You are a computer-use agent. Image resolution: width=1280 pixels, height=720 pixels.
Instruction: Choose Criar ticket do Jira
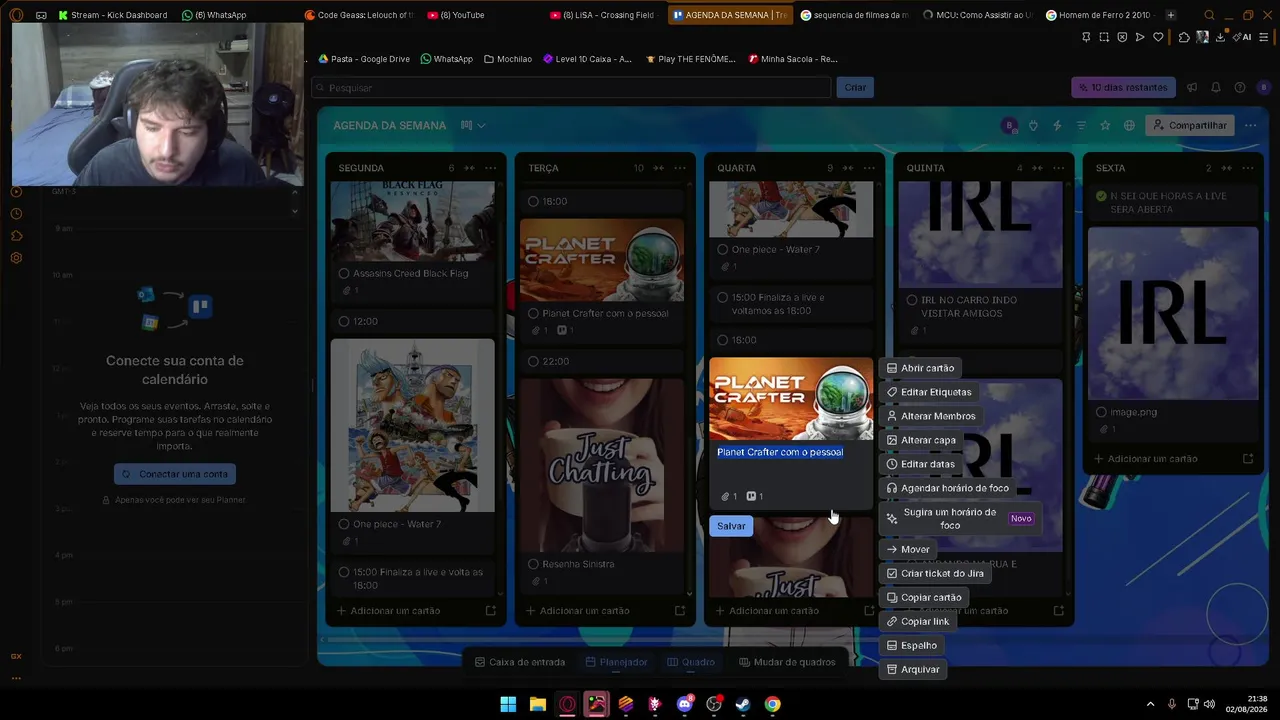click(x=935, y=573)
